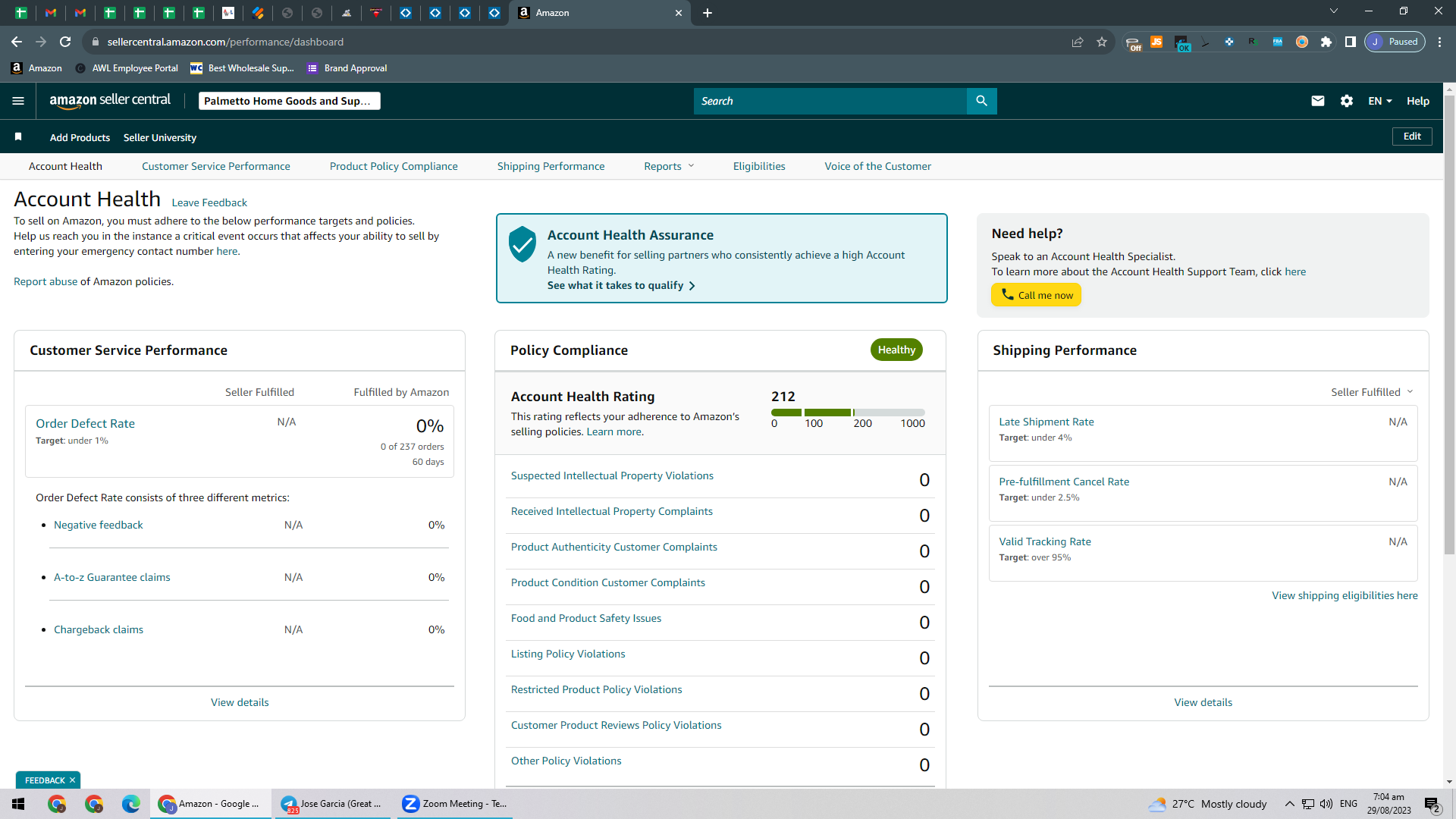Change Seller Fulfilled shipping dropdown
Image resolution: width=1456 pixels, height=819 pixels.
(x=1372, y=392)
